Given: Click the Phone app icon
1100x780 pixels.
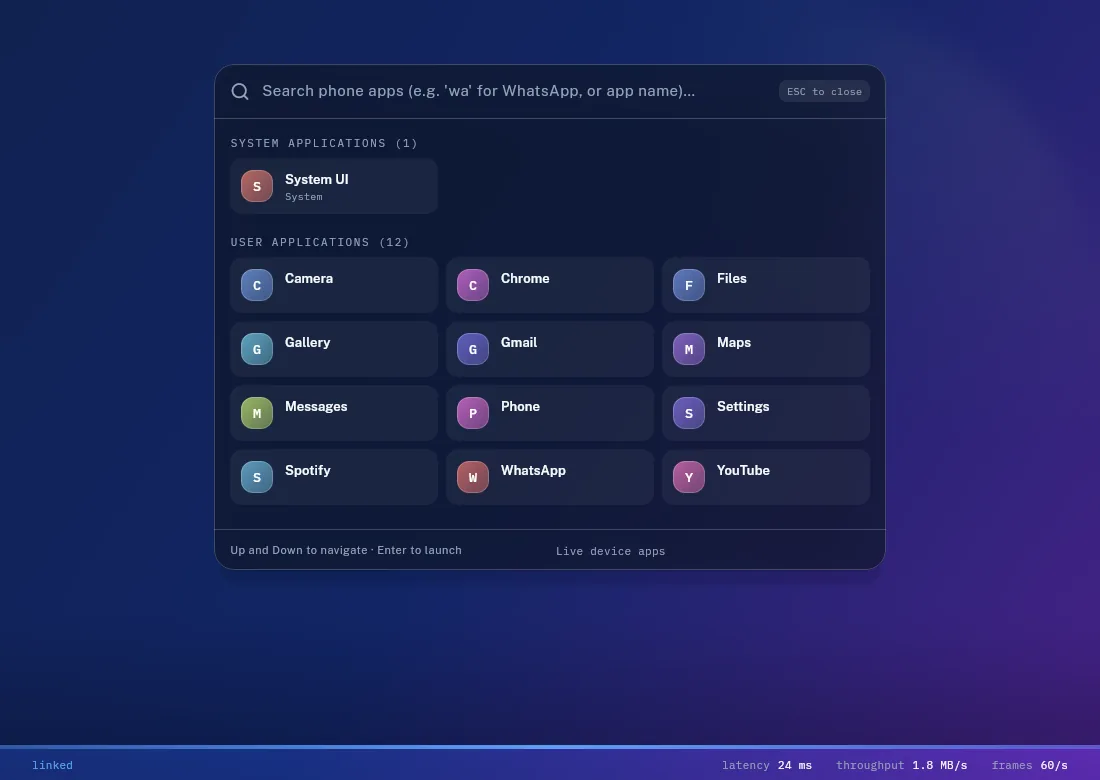Looking at the screenshot, I should 473,412.
